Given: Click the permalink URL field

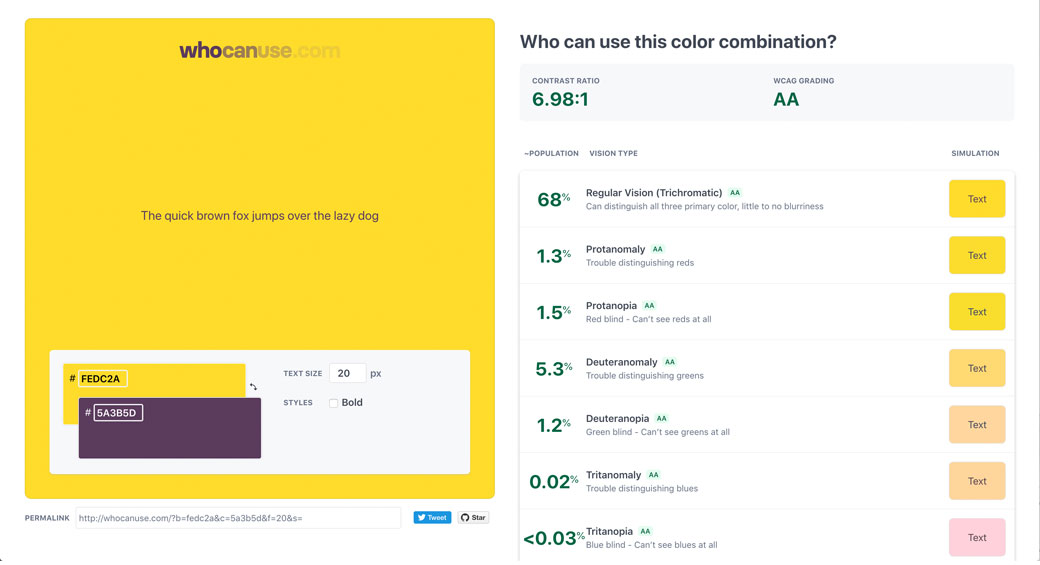Looking at the screenshot, I should [x=238, y=518].
